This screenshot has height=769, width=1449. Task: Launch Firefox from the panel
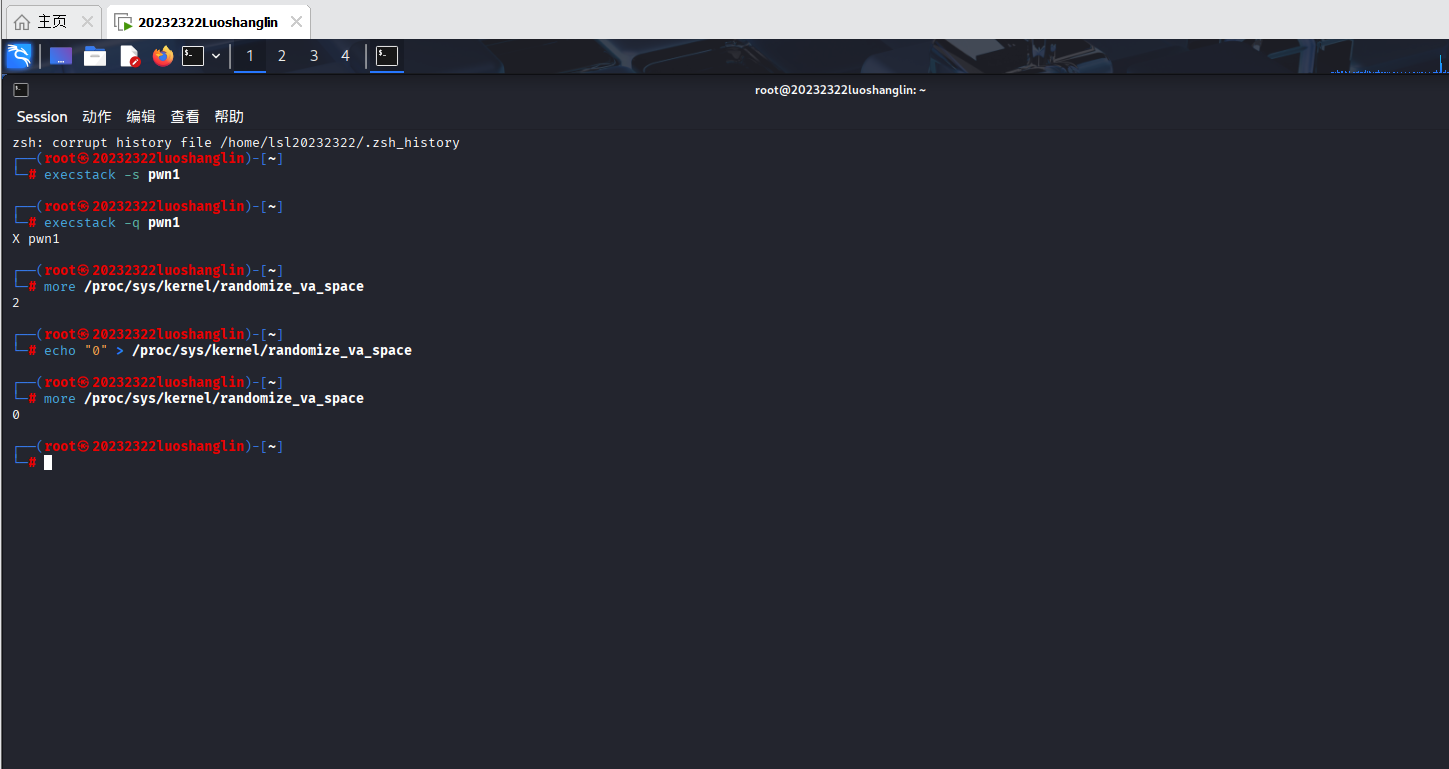click(x=163, y=56)
